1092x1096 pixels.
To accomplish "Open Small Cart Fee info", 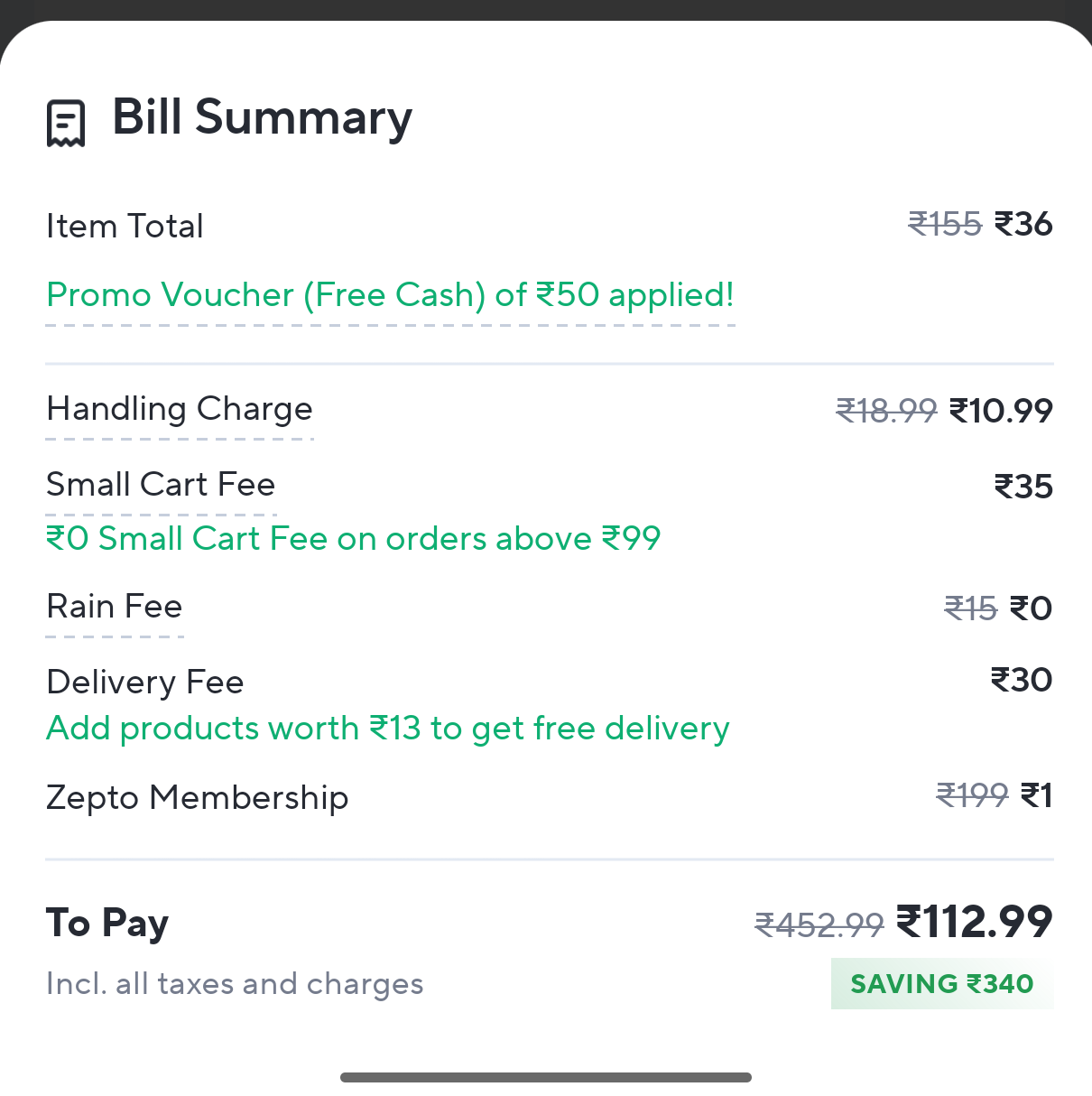I will point(161,485).
